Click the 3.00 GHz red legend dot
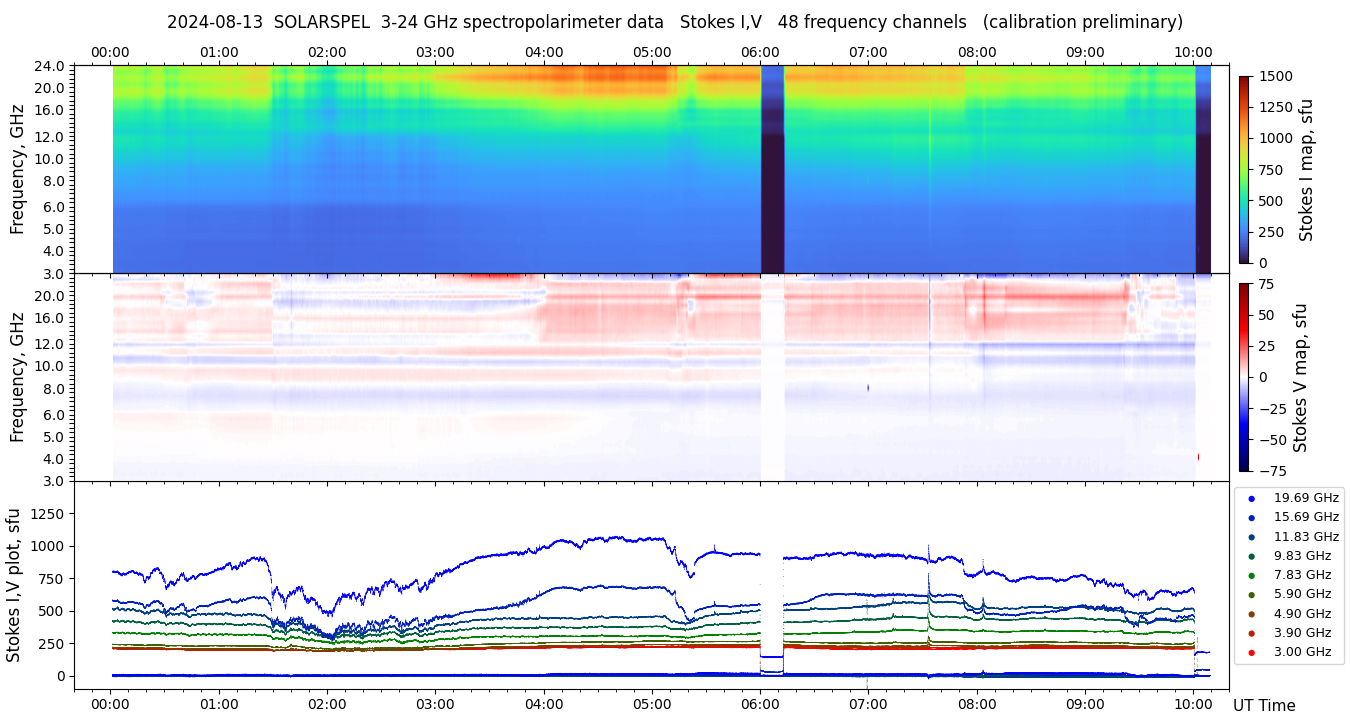Viewport: 1350px width, 725px height. [1251, 653]
